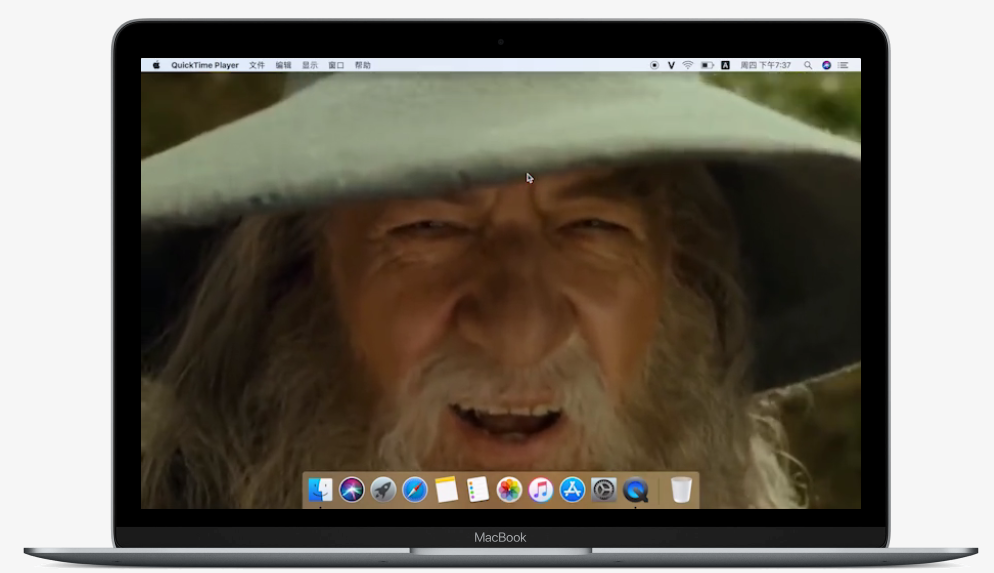The width and height of the screenshot is (994, 573).
Task: Open the Notification Center list icon
Action: (843, 65)
